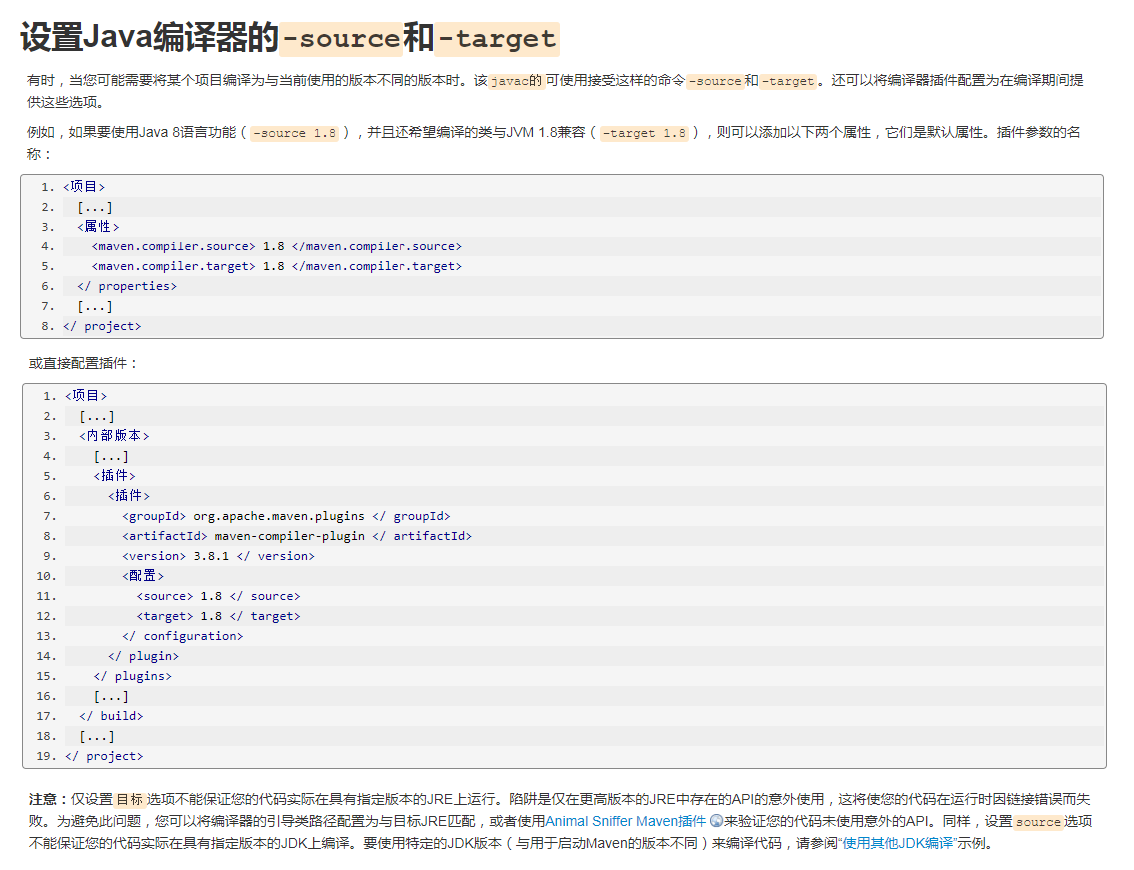Viewport: 1134px width, 870px height.
Task: Click line 19 '</ project>' in second code block
Action: [x=104, y=756]
